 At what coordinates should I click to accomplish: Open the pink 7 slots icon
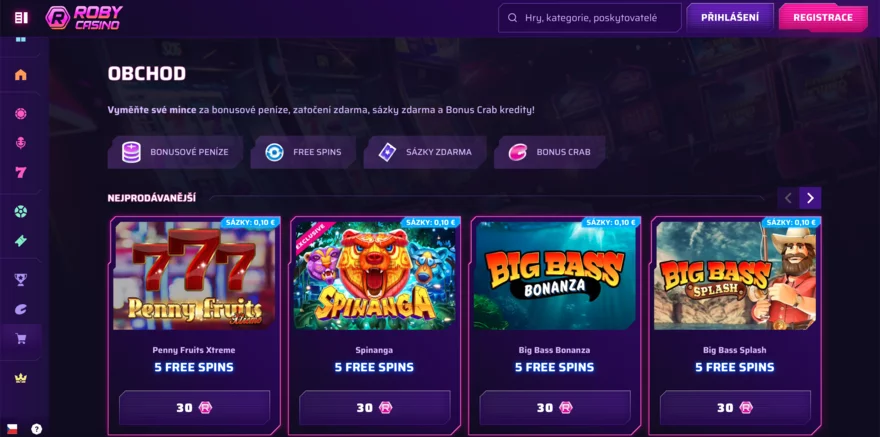21,172
